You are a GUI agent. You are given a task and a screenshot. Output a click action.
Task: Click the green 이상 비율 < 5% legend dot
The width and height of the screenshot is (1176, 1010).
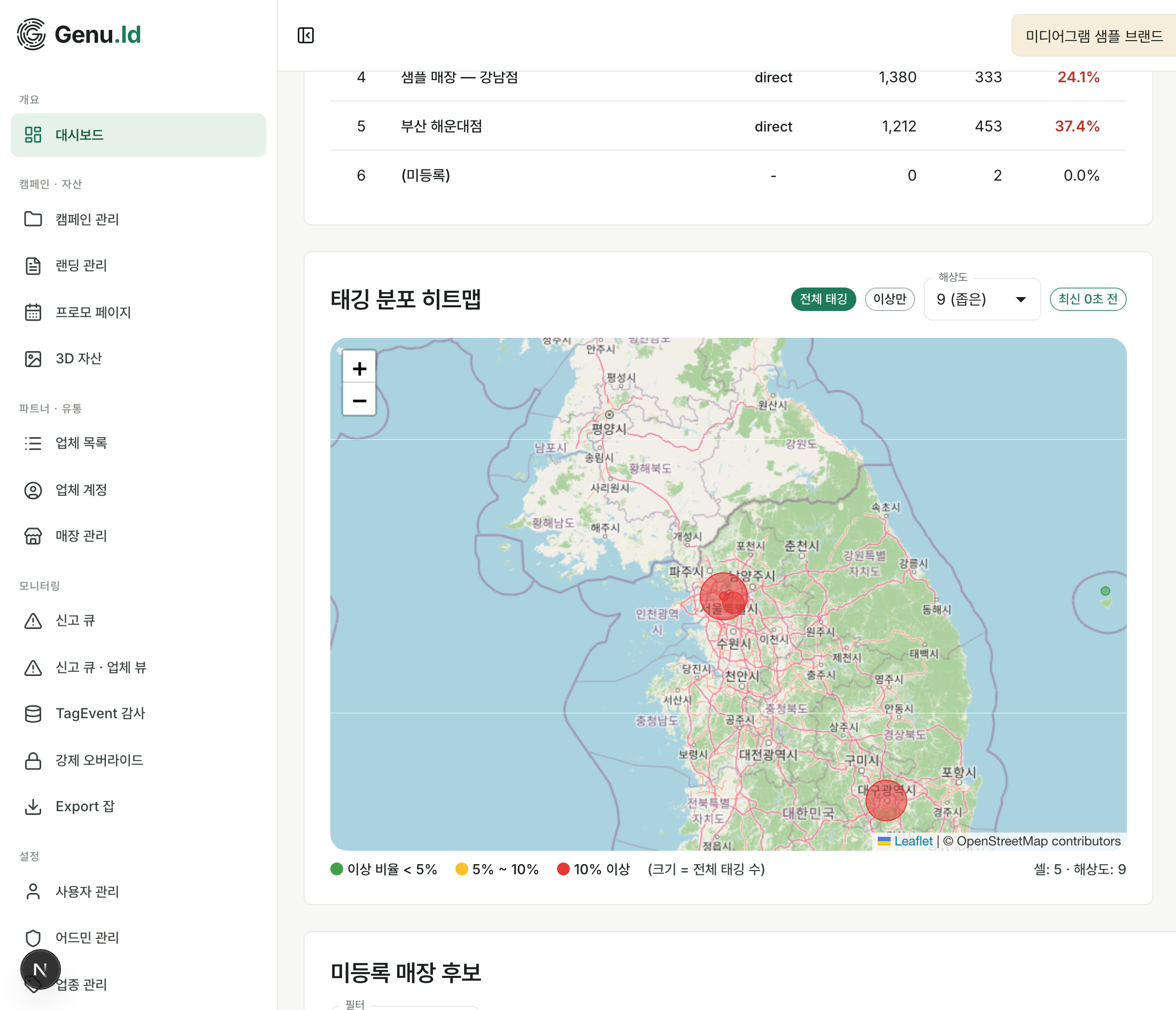tap(337, 869)
